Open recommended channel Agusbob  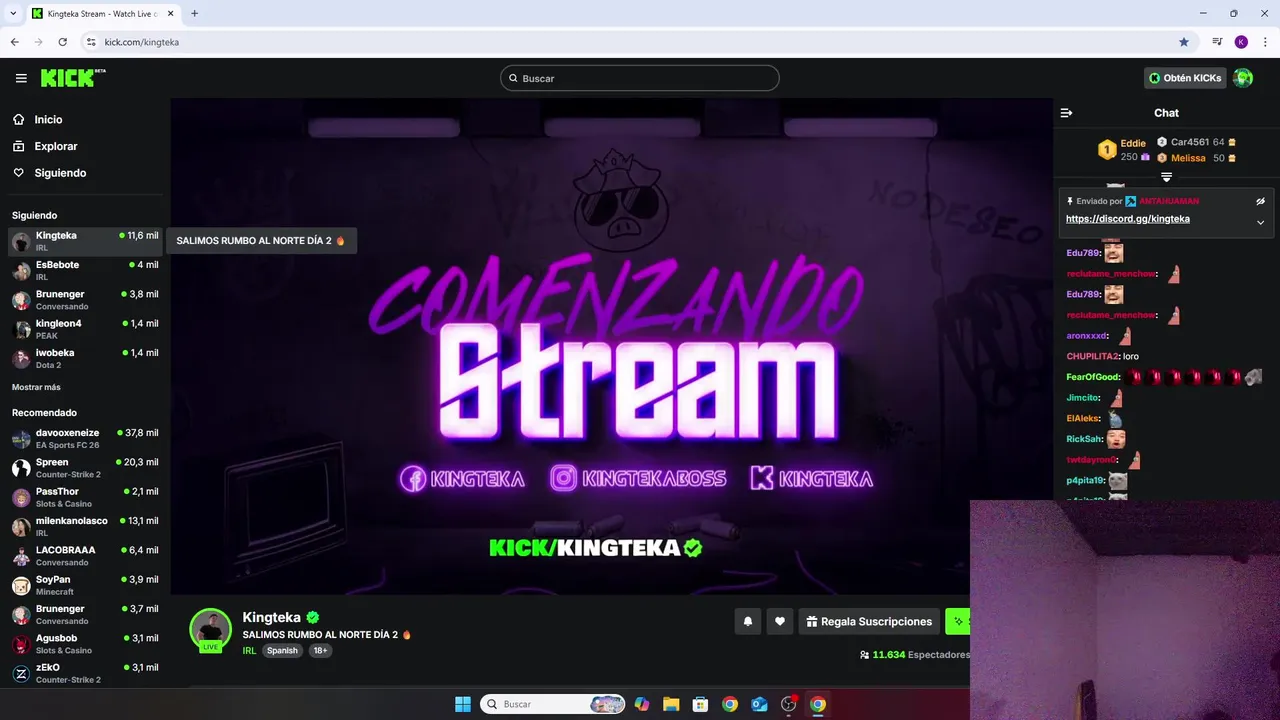85,644
